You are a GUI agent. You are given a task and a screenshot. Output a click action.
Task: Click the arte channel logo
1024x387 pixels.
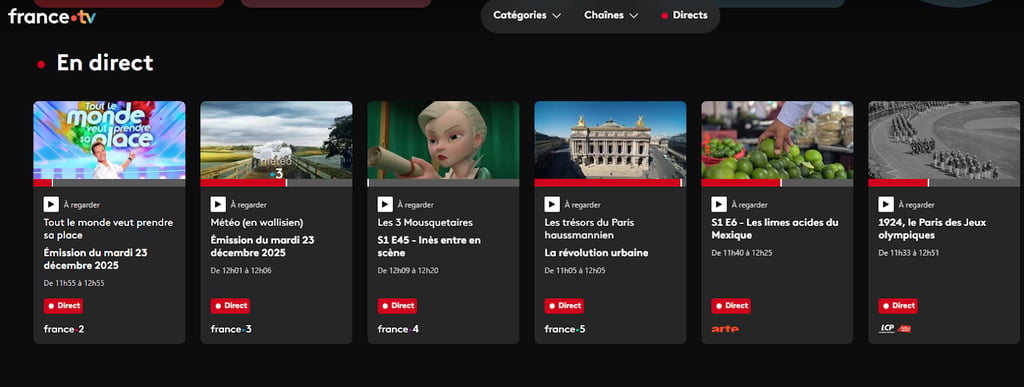(x=725, y=329)
